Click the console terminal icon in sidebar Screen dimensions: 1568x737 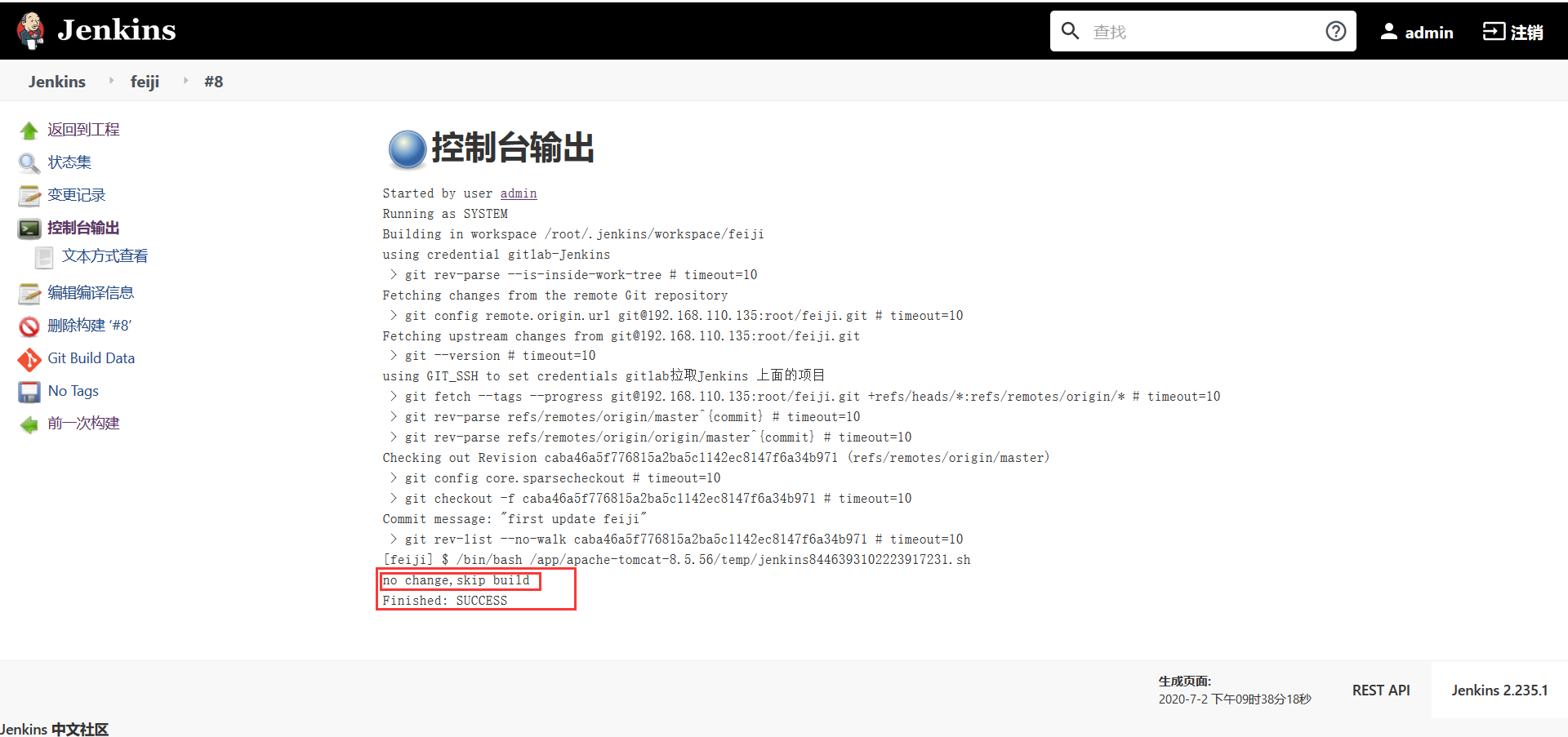(29, 229)
